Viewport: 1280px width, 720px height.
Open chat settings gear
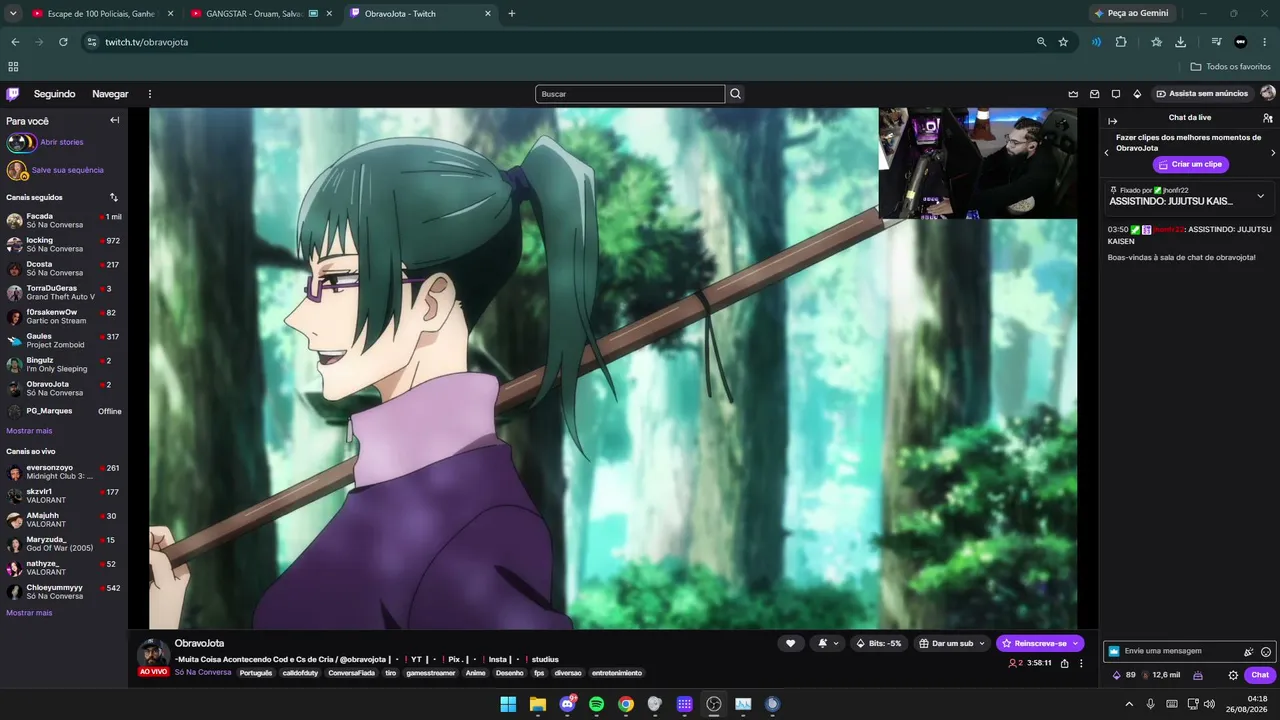tap(1233, 675)
